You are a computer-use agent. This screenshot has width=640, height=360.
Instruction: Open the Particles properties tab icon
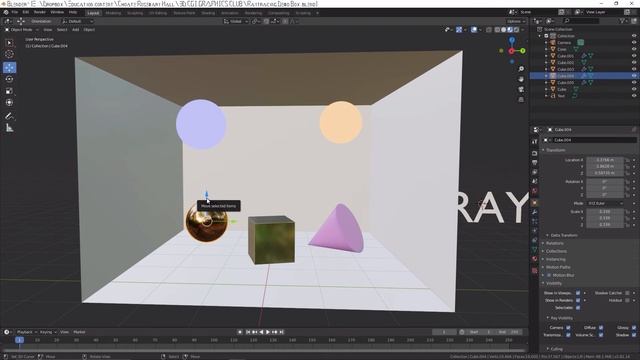click(x=535, y=222)
